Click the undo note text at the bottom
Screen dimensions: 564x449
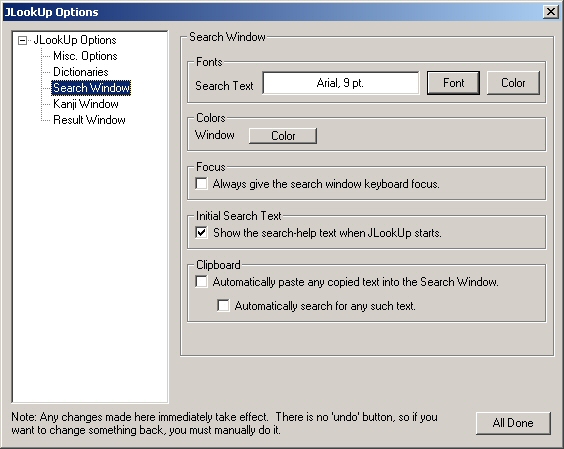pos(224,423)
